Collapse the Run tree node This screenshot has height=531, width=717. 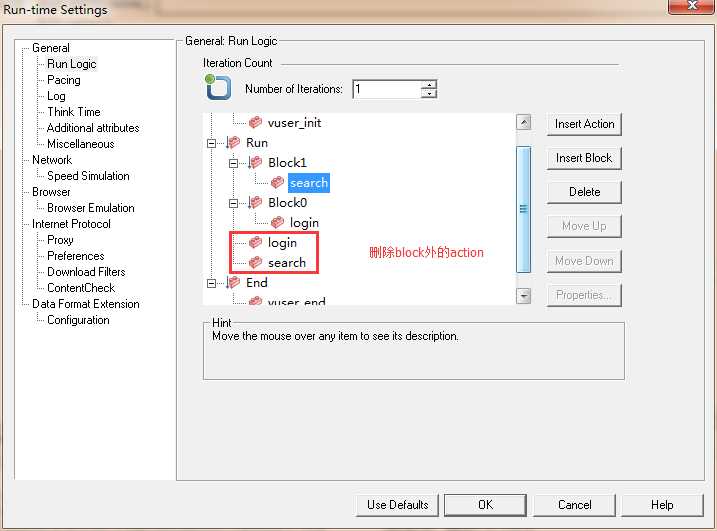(211, 143)
